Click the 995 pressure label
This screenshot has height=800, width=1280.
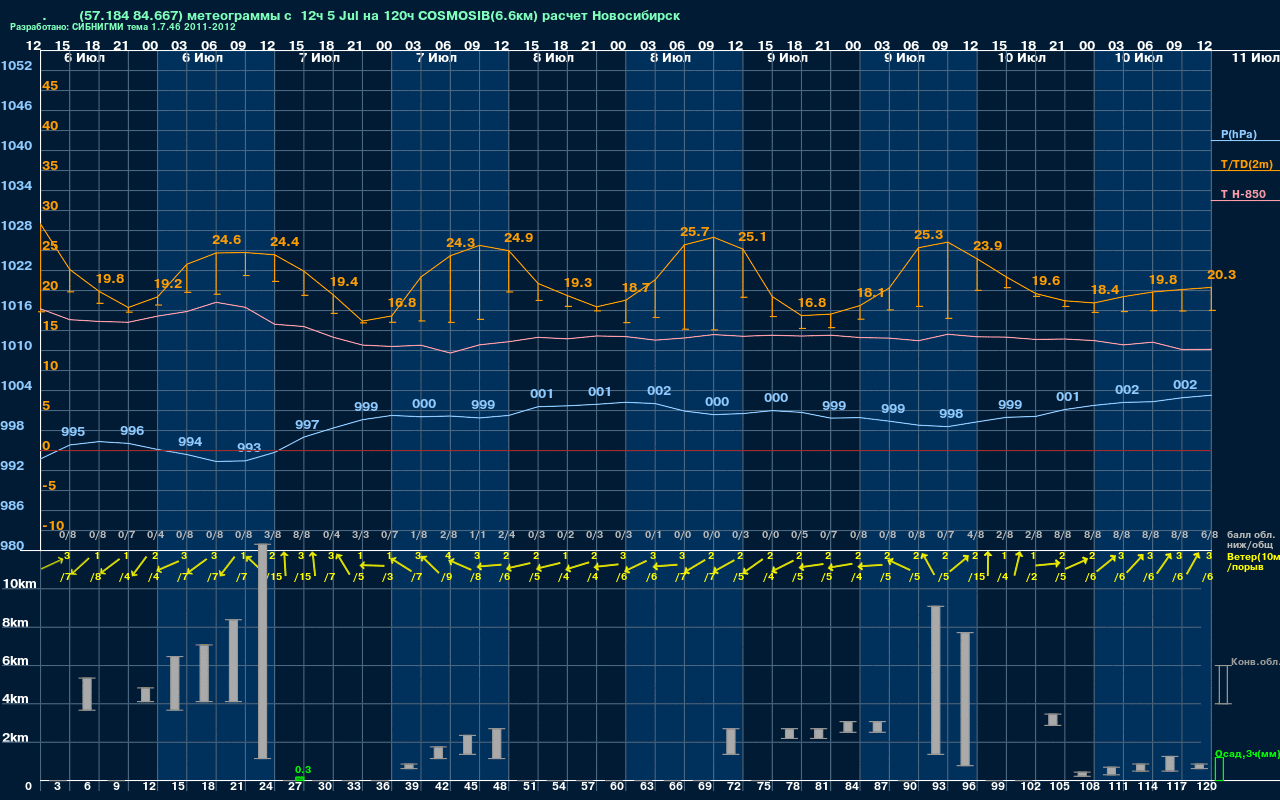click(73, 432)
